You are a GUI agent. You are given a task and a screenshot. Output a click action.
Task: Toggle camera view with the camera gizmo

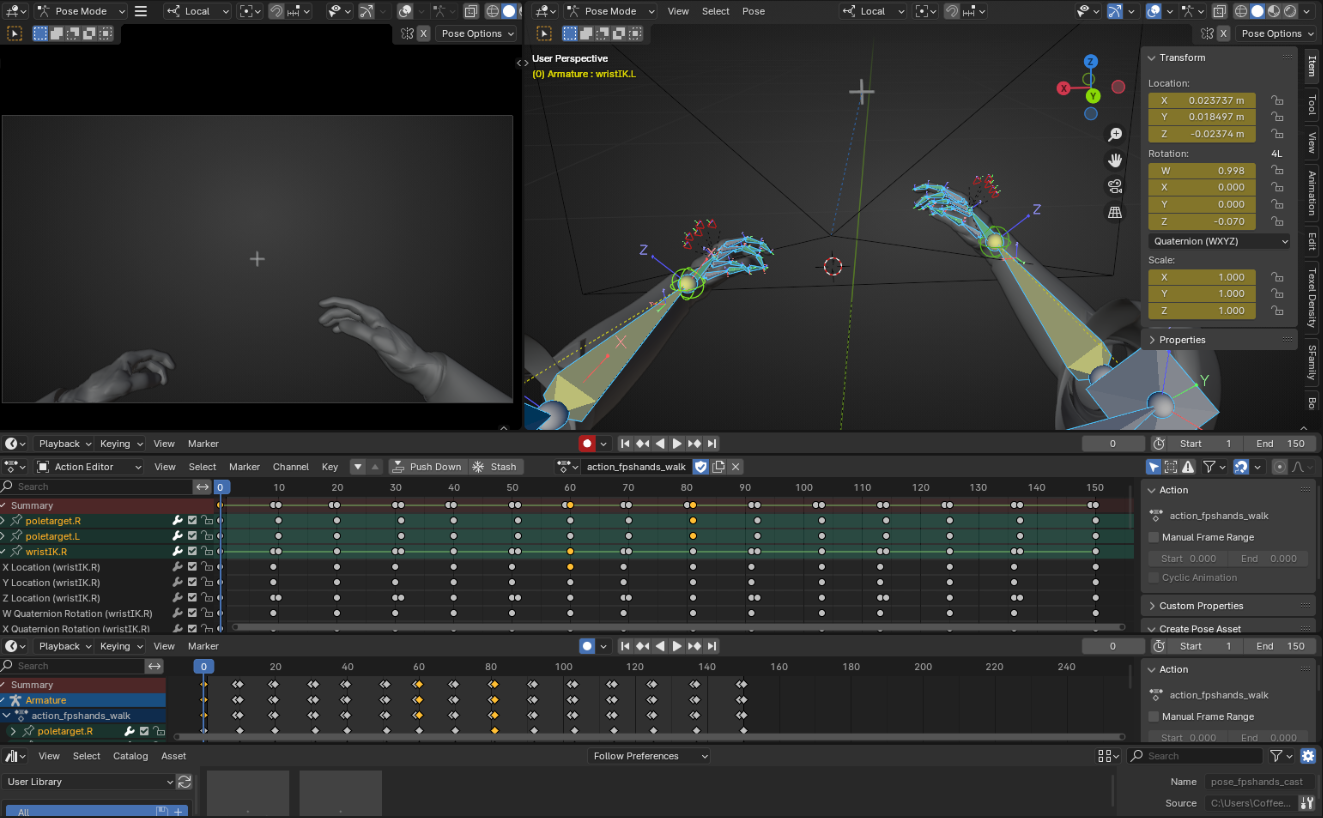click(x=1115, y=186)
